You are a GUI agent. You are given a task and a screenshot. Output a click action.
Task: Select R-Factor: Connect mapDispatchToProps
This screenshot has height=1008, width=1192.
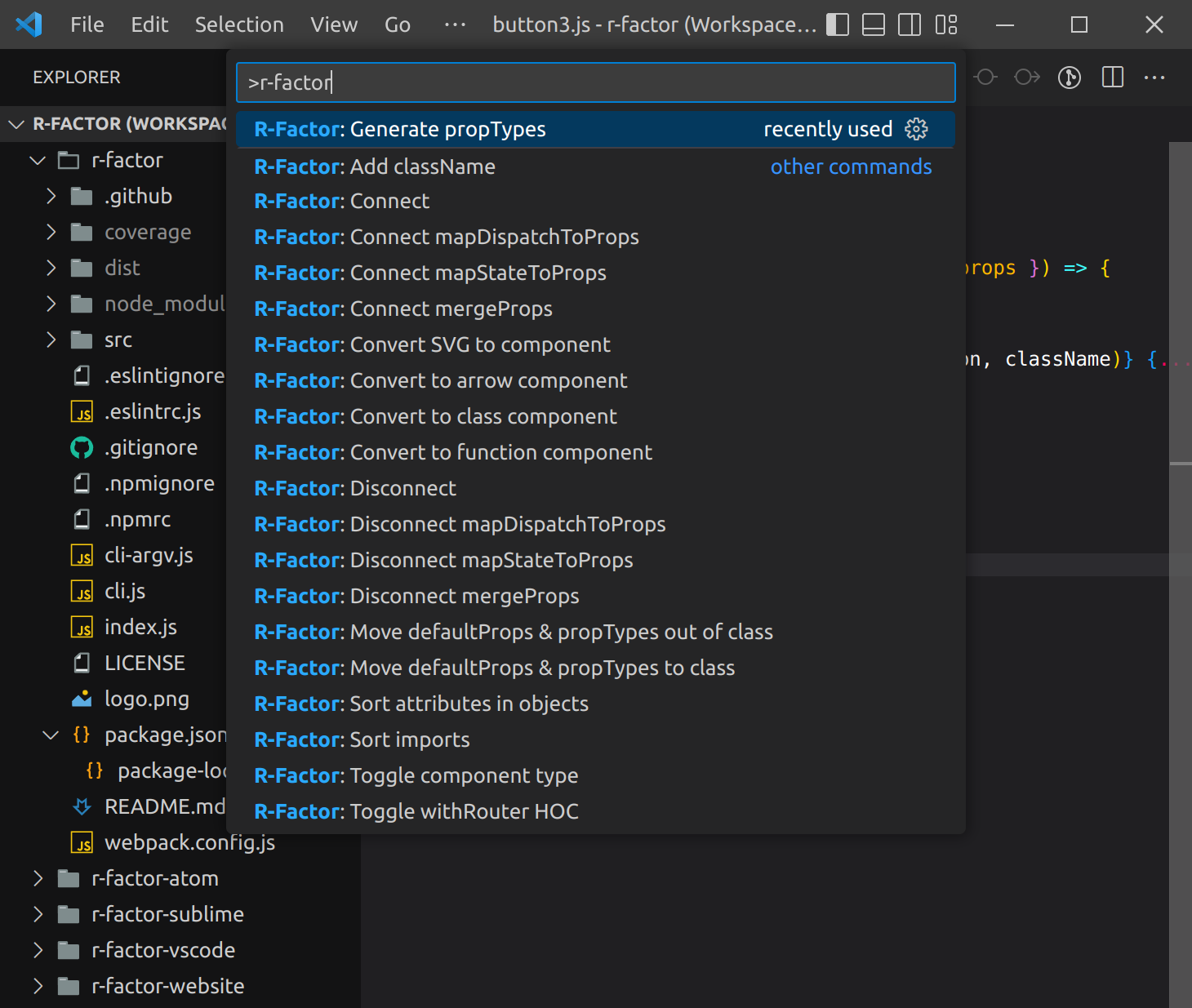coord(595,237)
